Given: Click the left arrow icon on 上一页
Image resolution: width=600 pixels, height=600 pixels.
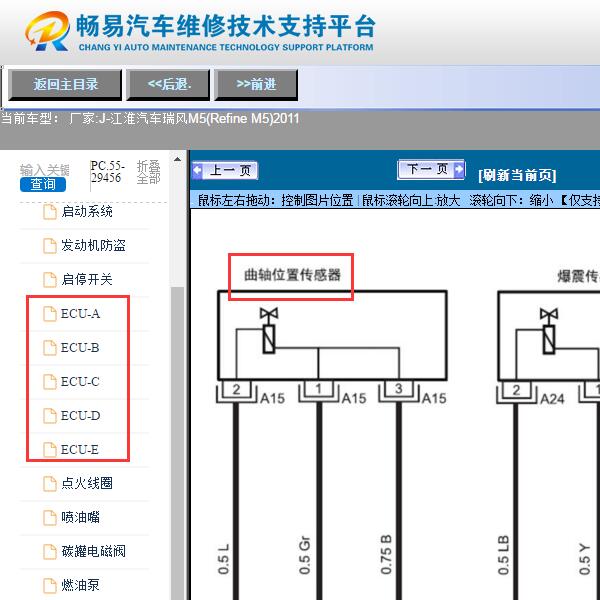Looking at the screenshot, I should 197,170.
